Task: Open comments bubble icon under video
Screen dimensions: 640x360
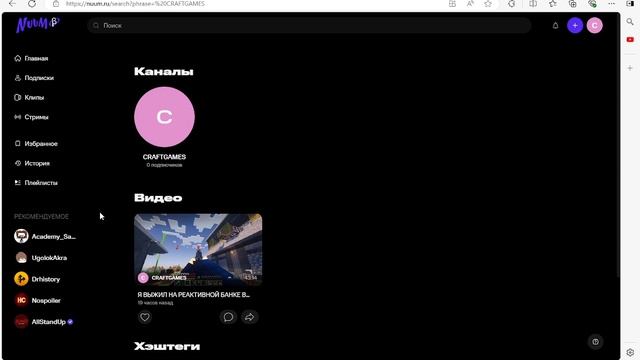Action: [x=228, y=317]
